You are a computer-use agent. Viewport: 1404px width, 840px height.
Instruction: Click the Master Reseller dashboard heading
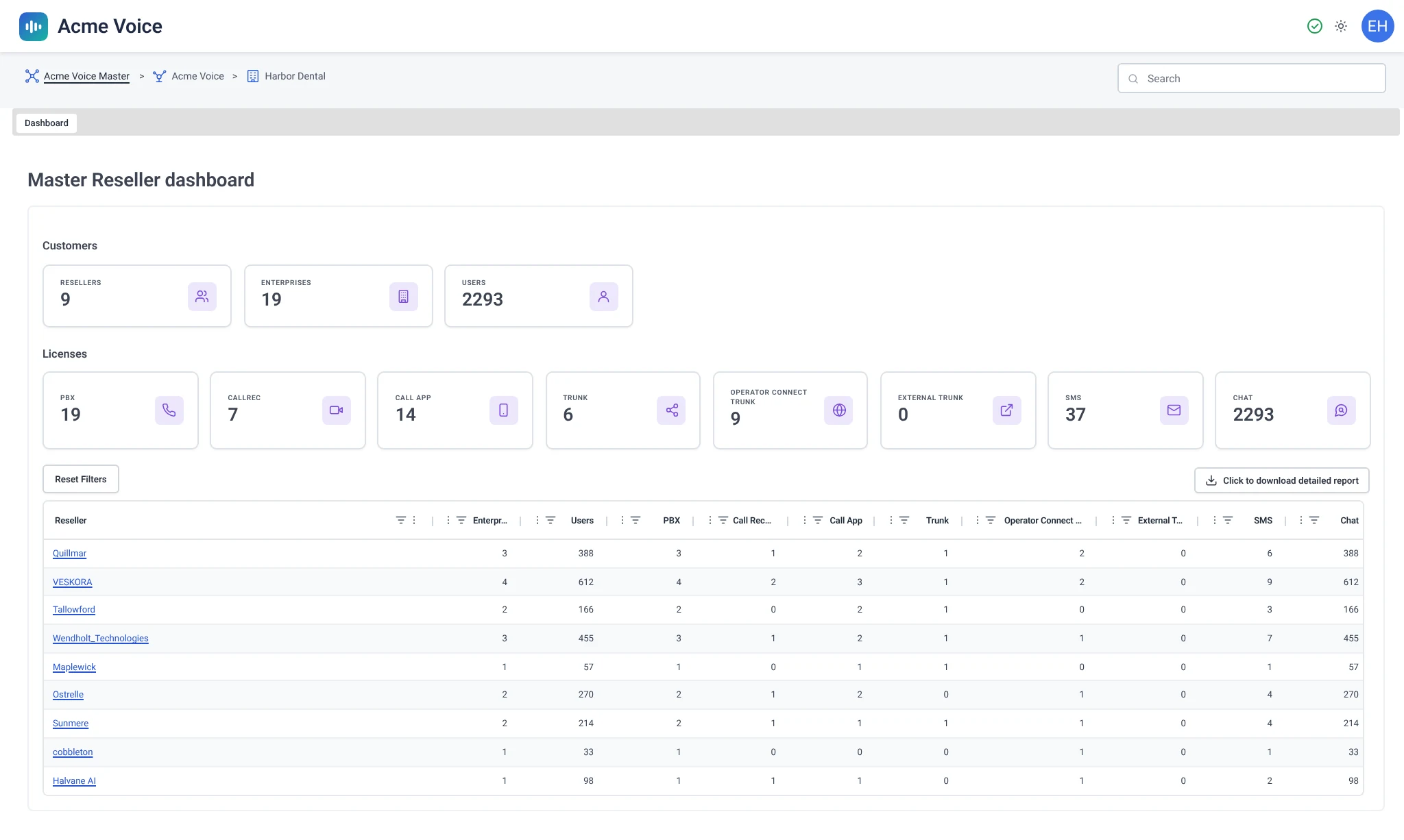coord(141,180)
